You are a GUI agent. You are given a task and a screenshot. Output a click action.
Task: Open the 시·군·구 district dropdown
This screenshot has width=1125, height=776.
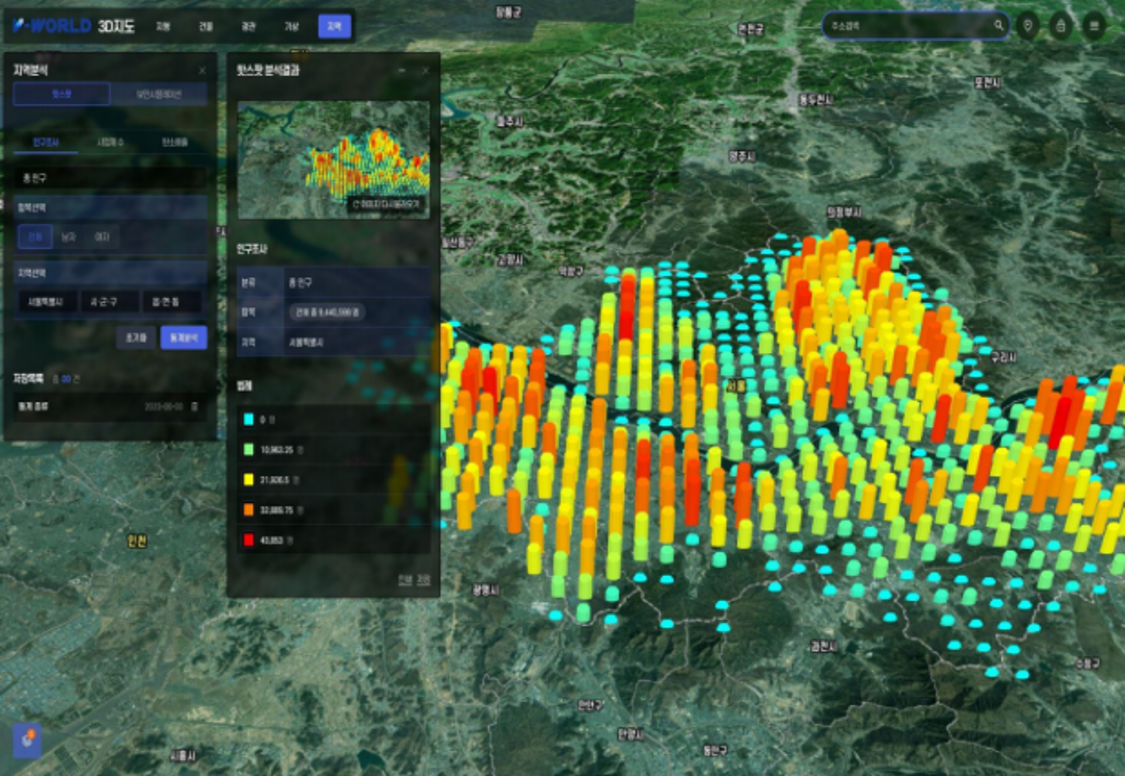click(x=109, y=302)
